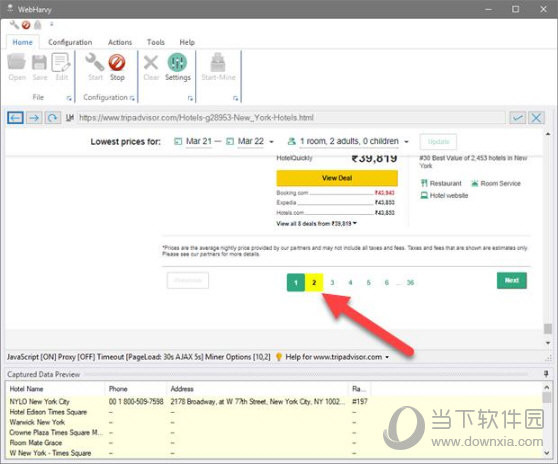The width and height of the screenshot is (558, 464).
Task: Click the browser pane vertical scrollbar thumb
Action: point(548,328)
